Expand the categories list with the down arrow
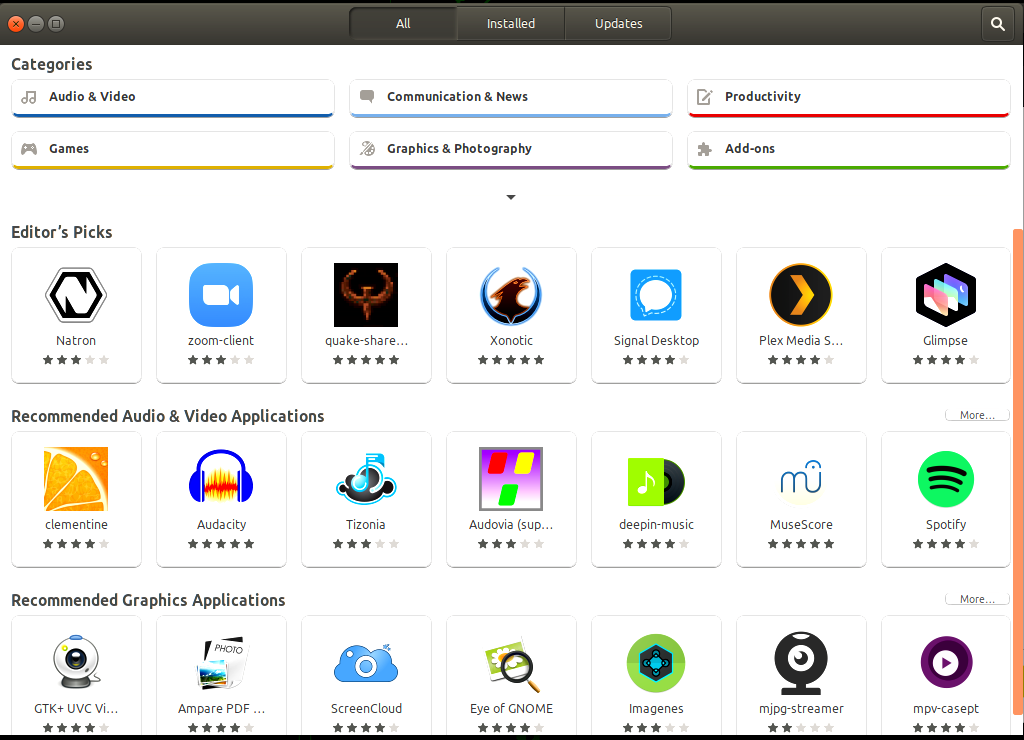 point(511,197)
